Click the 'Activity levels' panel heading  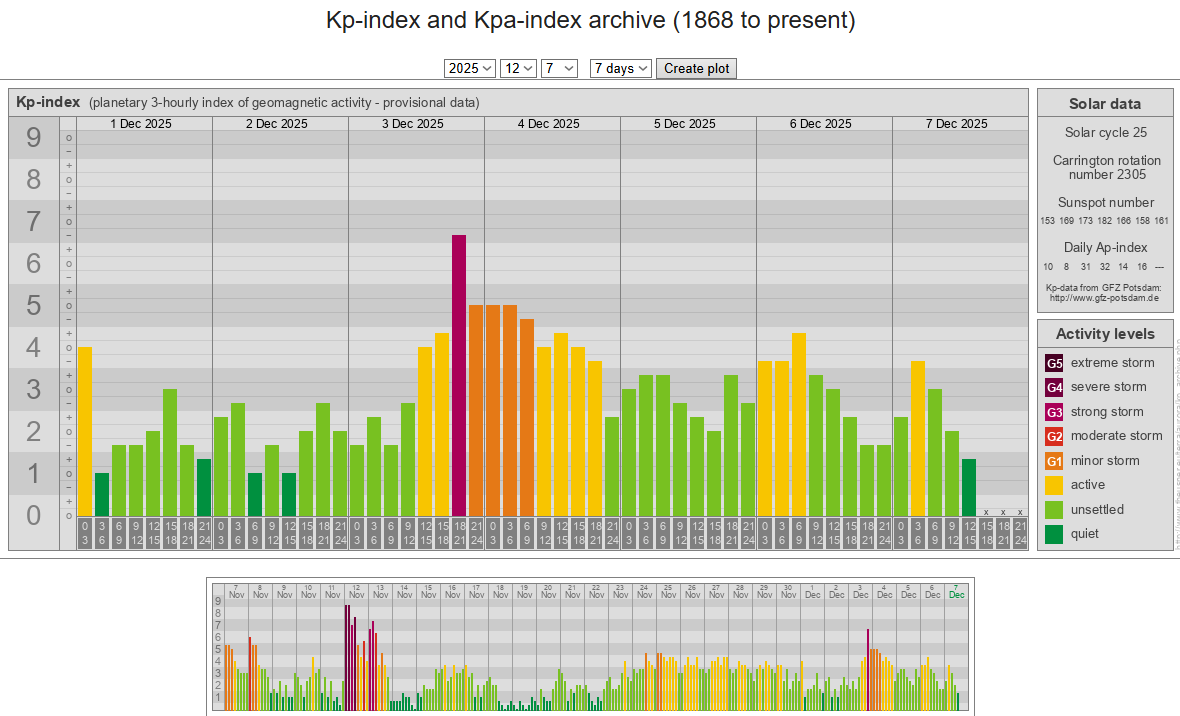(x=1105, y=334)
